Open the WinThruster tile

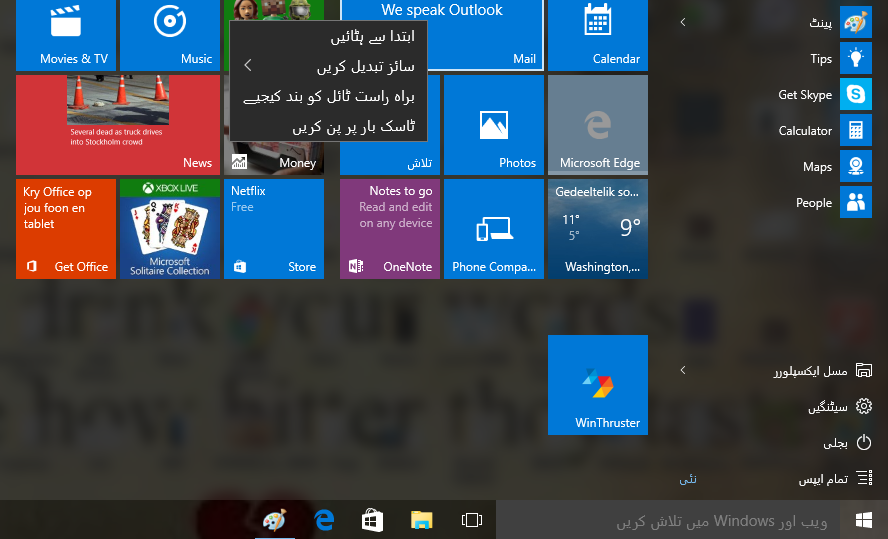(x=598, y=385)
